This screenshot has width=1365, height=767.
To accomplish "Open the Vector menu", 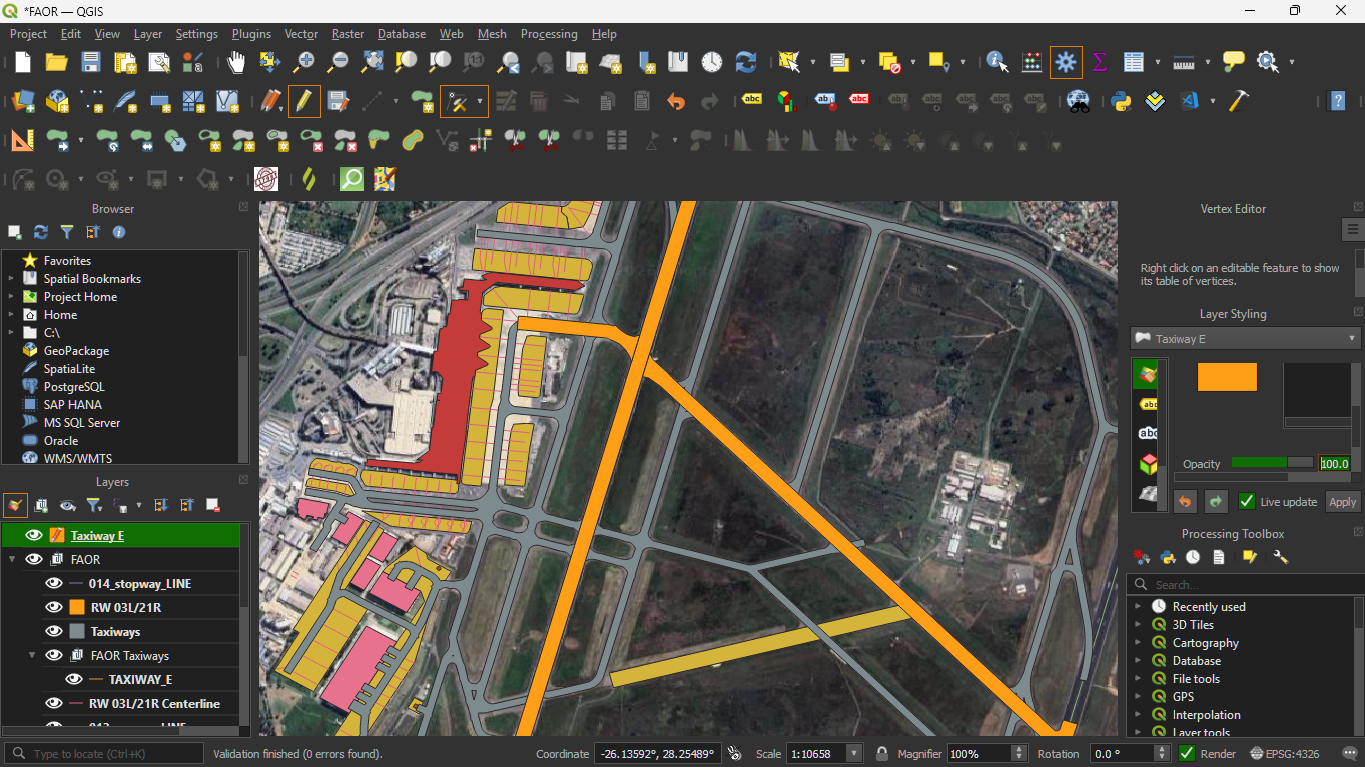I will (x=301, y=34).
